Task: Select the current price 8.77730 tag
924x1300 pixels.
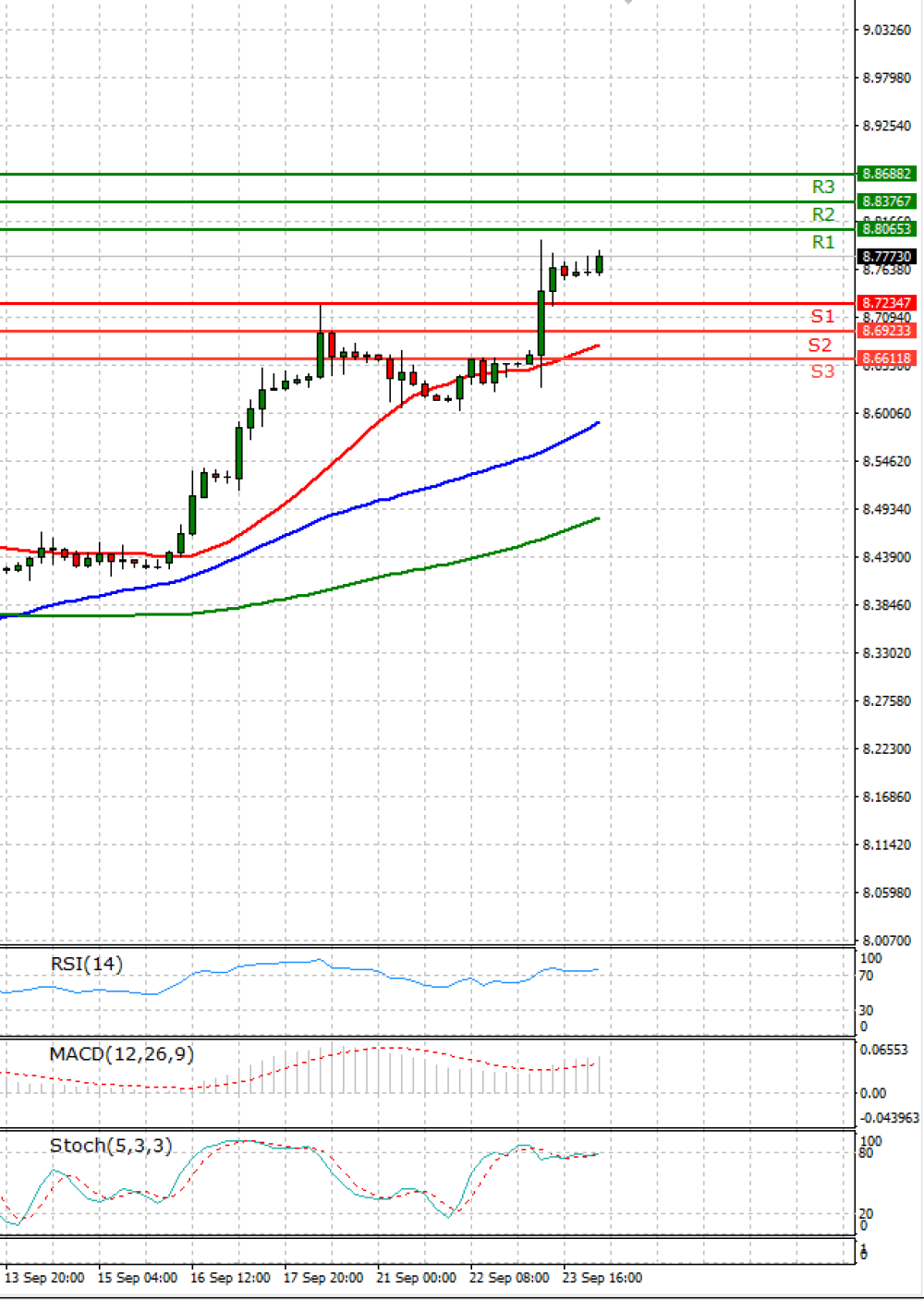Action: (886, 257)
